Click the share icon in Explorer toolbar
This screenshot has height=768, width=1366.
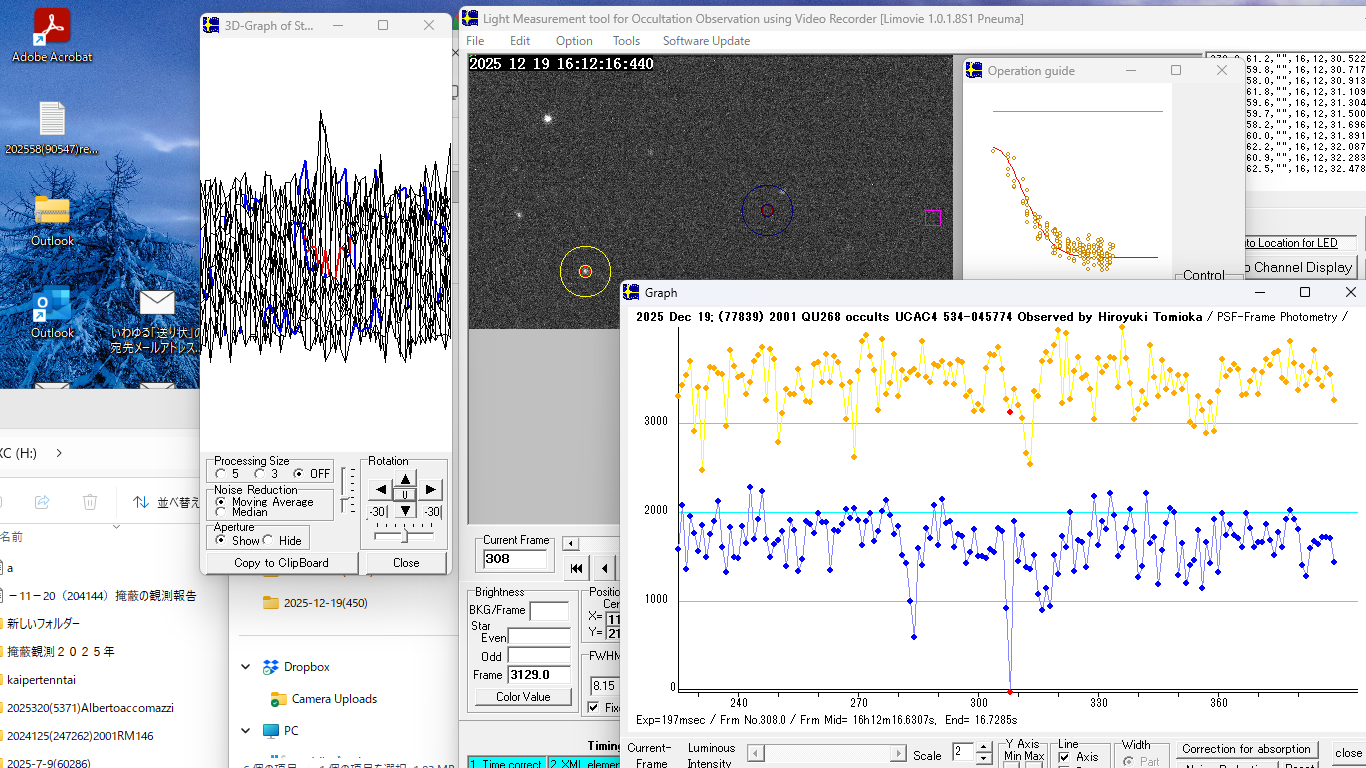coord(42,502)
